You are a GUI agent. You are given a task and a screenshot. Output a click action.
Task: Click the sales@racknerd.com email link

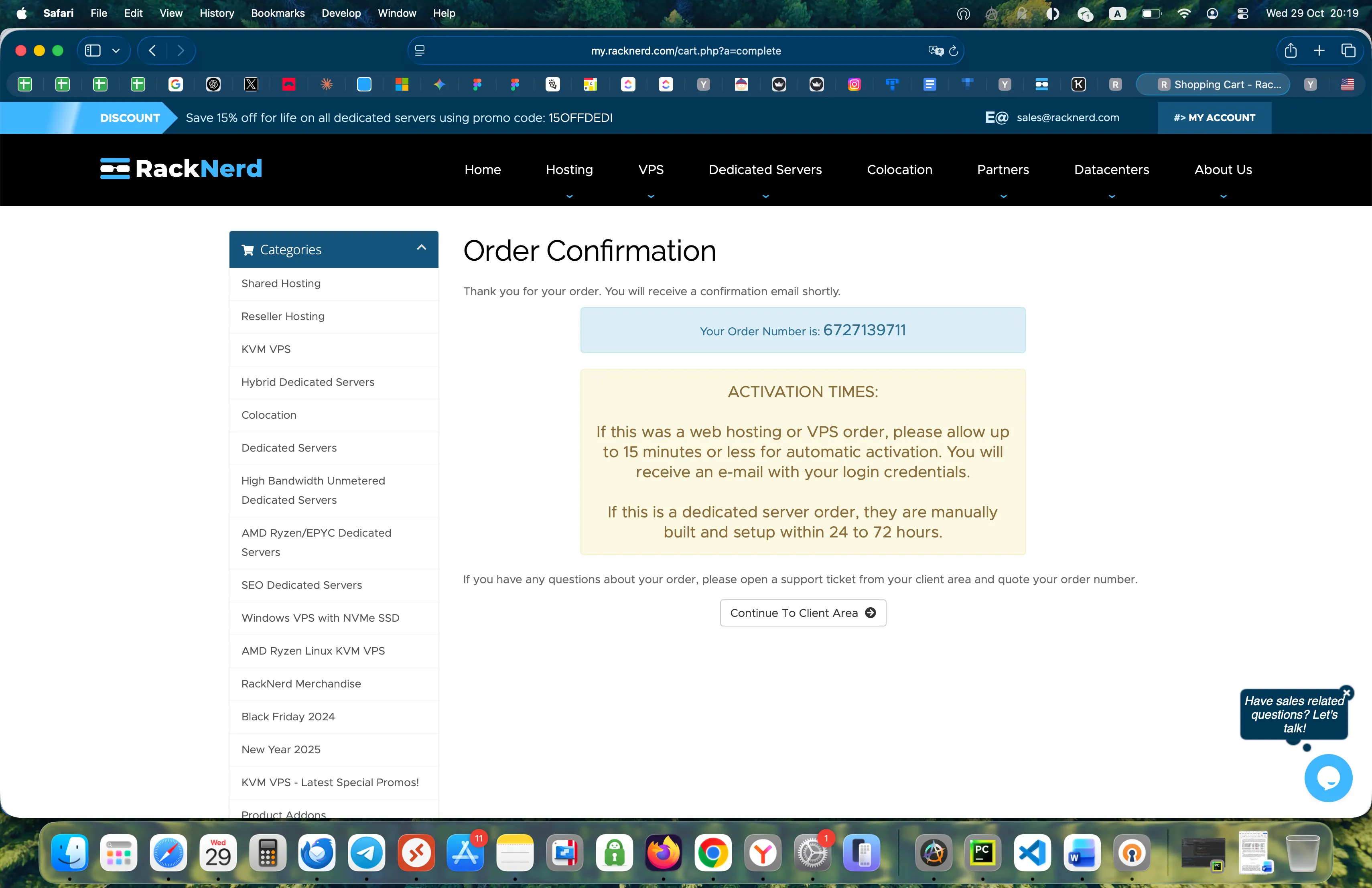(x=1068, y=118)
